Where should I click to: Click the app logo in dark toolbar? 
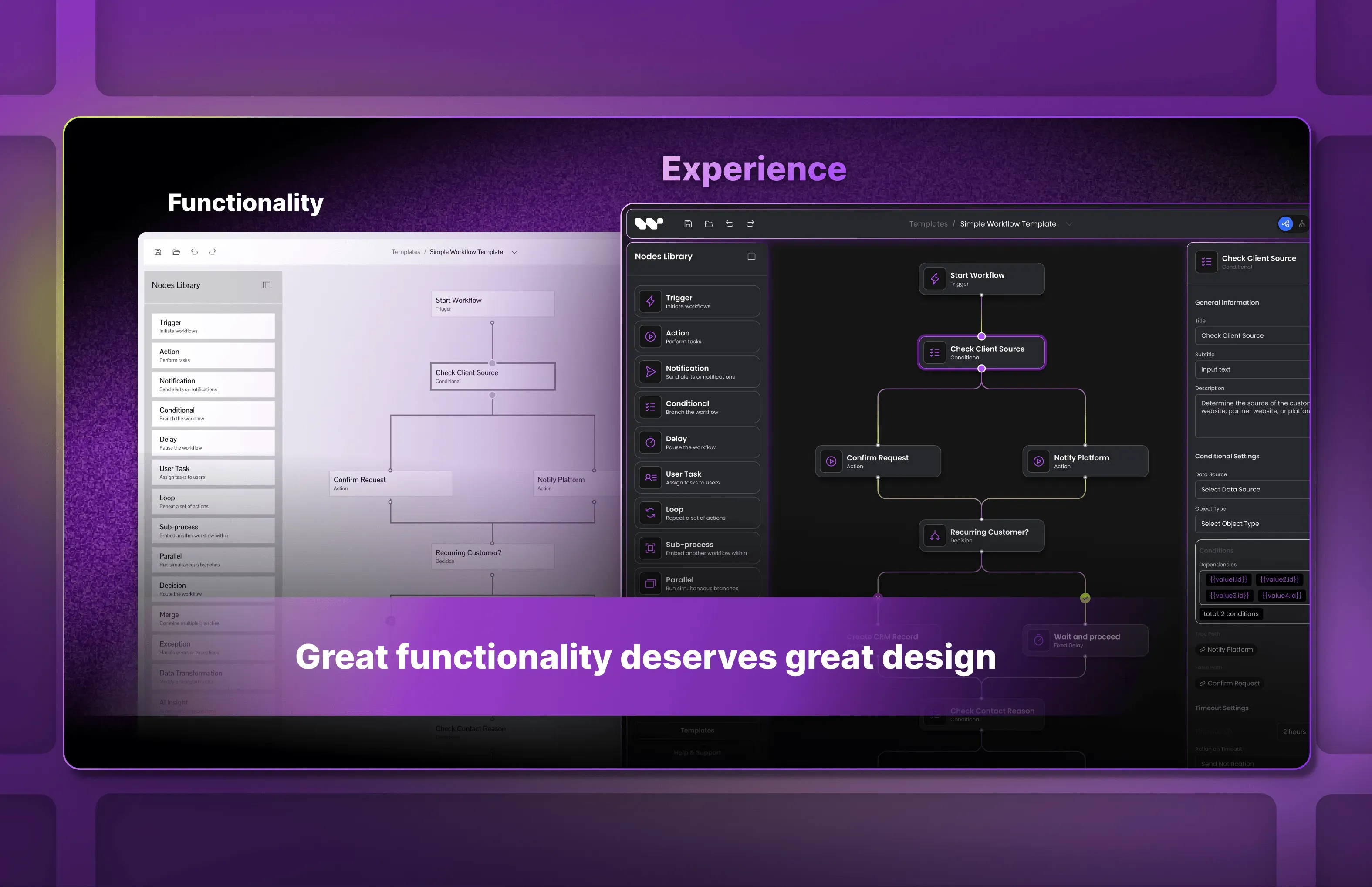tap(648, 224)
